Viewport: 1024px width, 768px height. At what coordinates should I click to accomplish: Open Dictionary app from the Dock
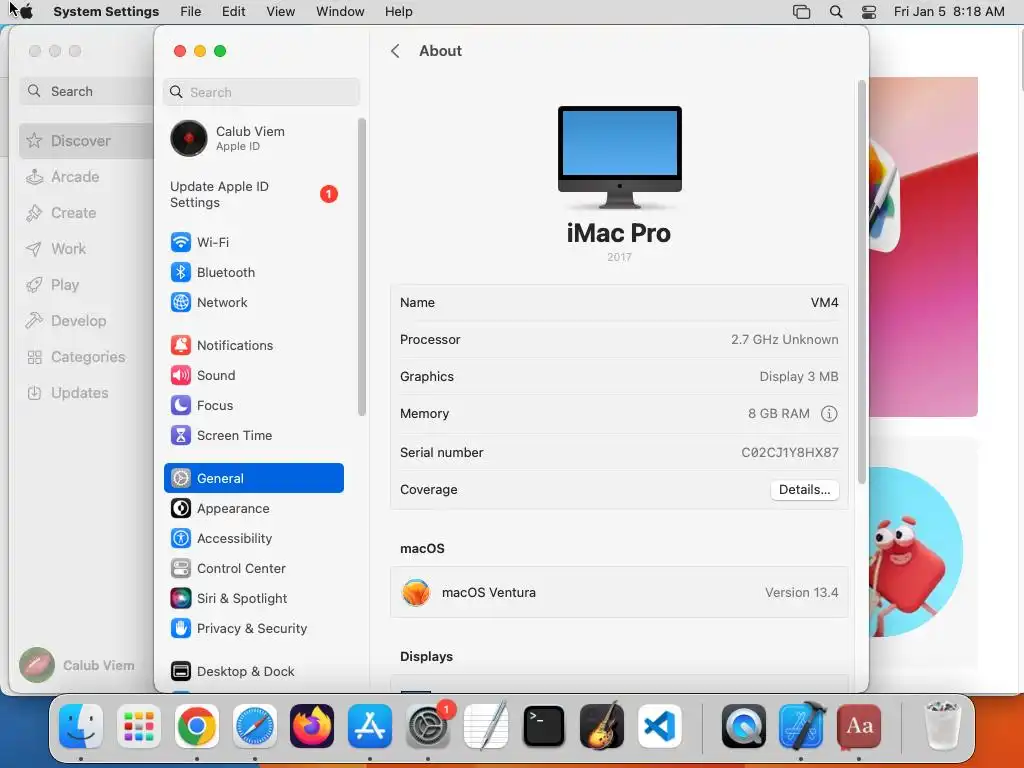[859, 726]
